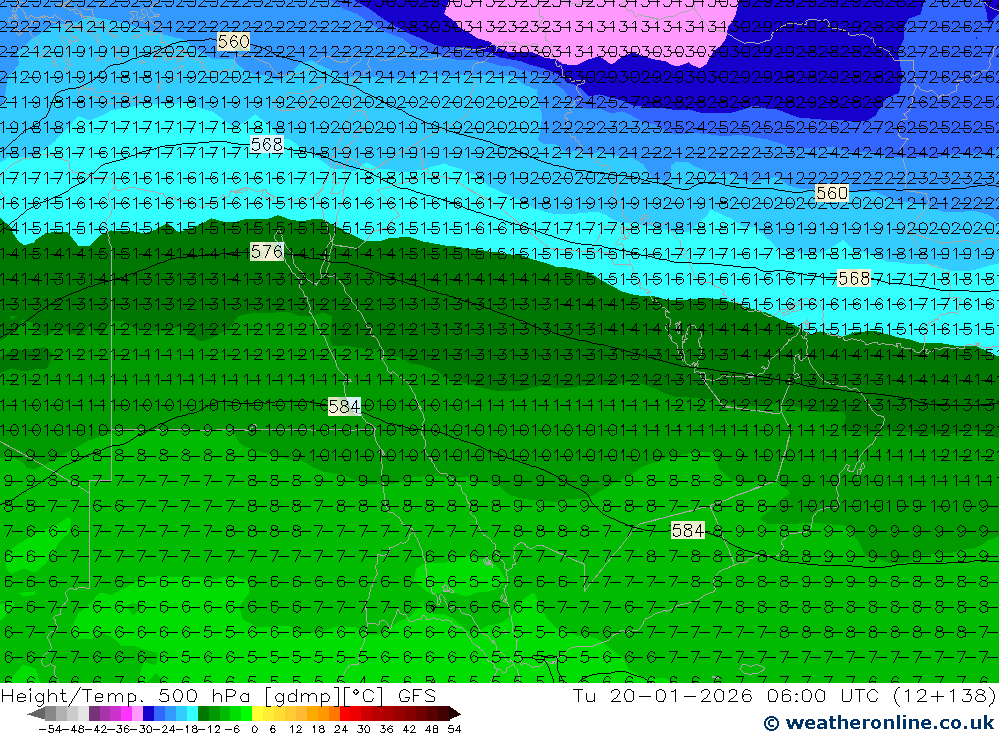Viewport: 1000px width, 733px height.
Task: Click the dark blue -30 °C legend swatch
Action: tap(148, 713)
